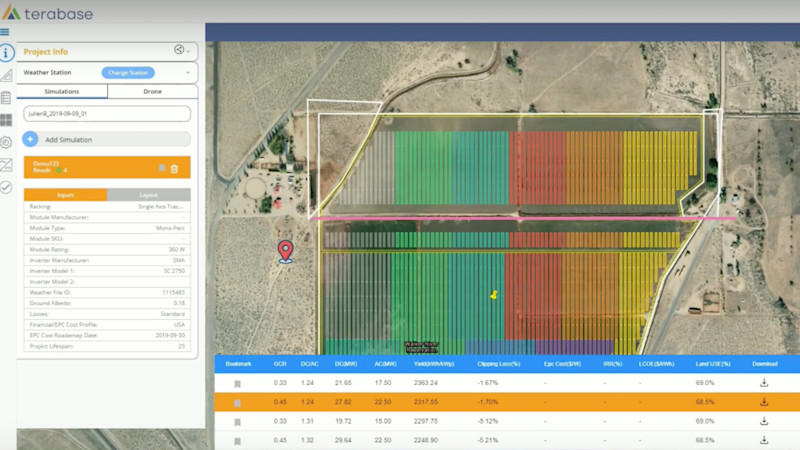Viewport: 800px width, 450px height.
Task: Open the chart graph sidebar icon
Action: click(x=6, y=165)
